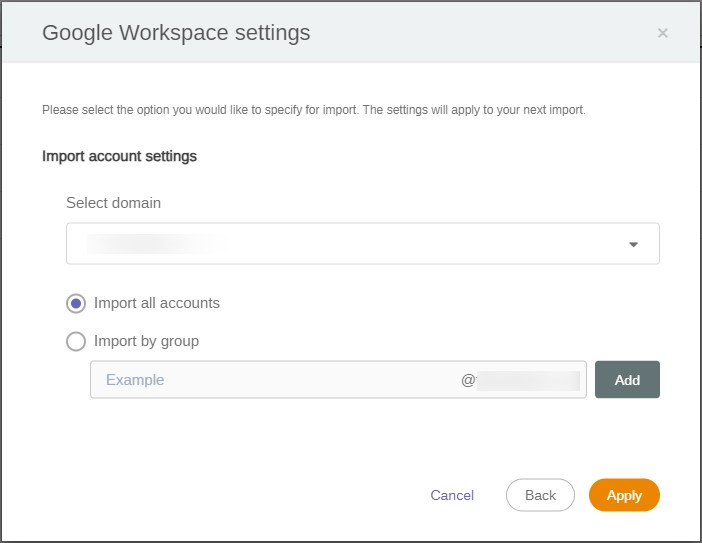Screen dimensions: 702x543
Task: Click the 'Select domain' label
Action: click(x=114, y=203)
